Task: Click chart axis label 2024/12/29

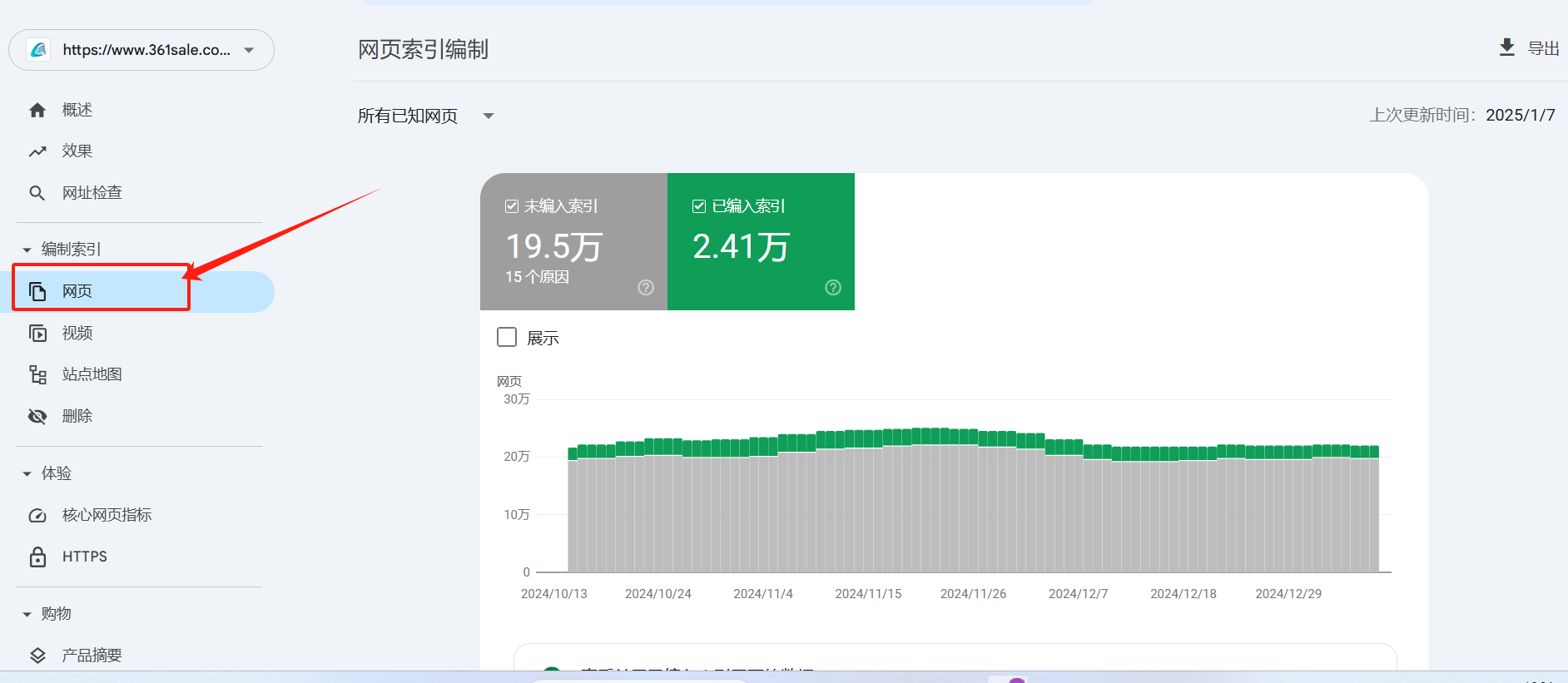Action: (1288, 594)
